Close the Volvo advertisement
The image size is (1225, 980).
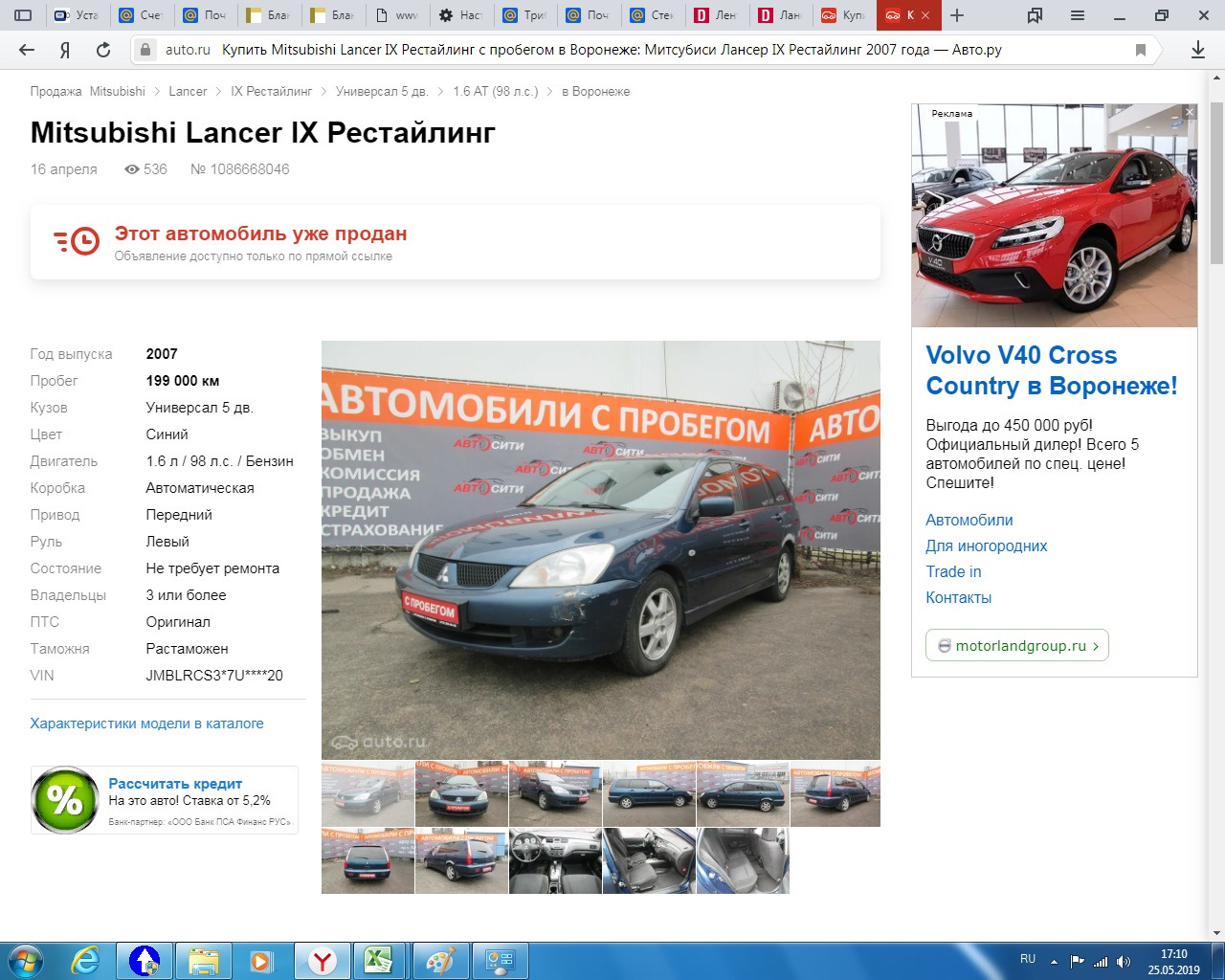(x=1190, y=112)
